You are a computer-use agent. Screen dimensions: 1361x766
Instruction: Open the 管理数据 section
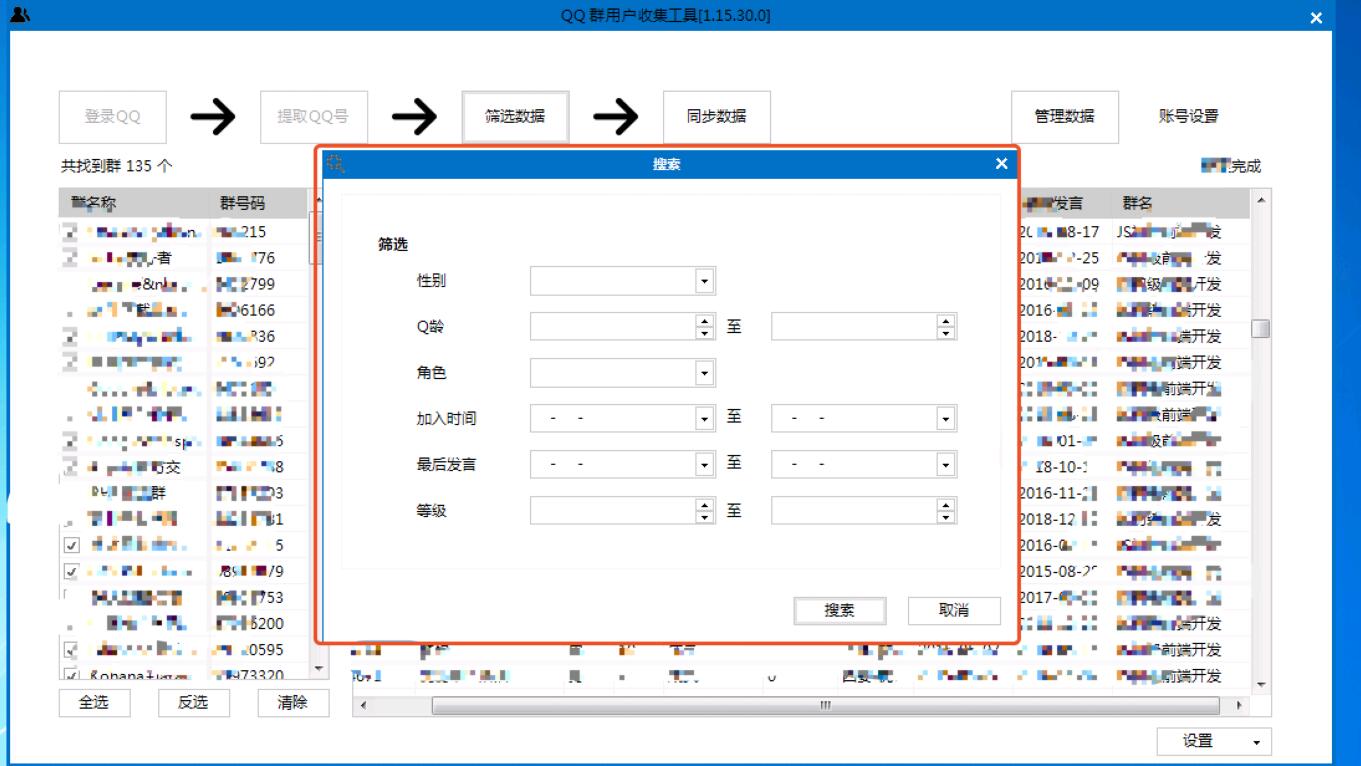[1065, 116]
